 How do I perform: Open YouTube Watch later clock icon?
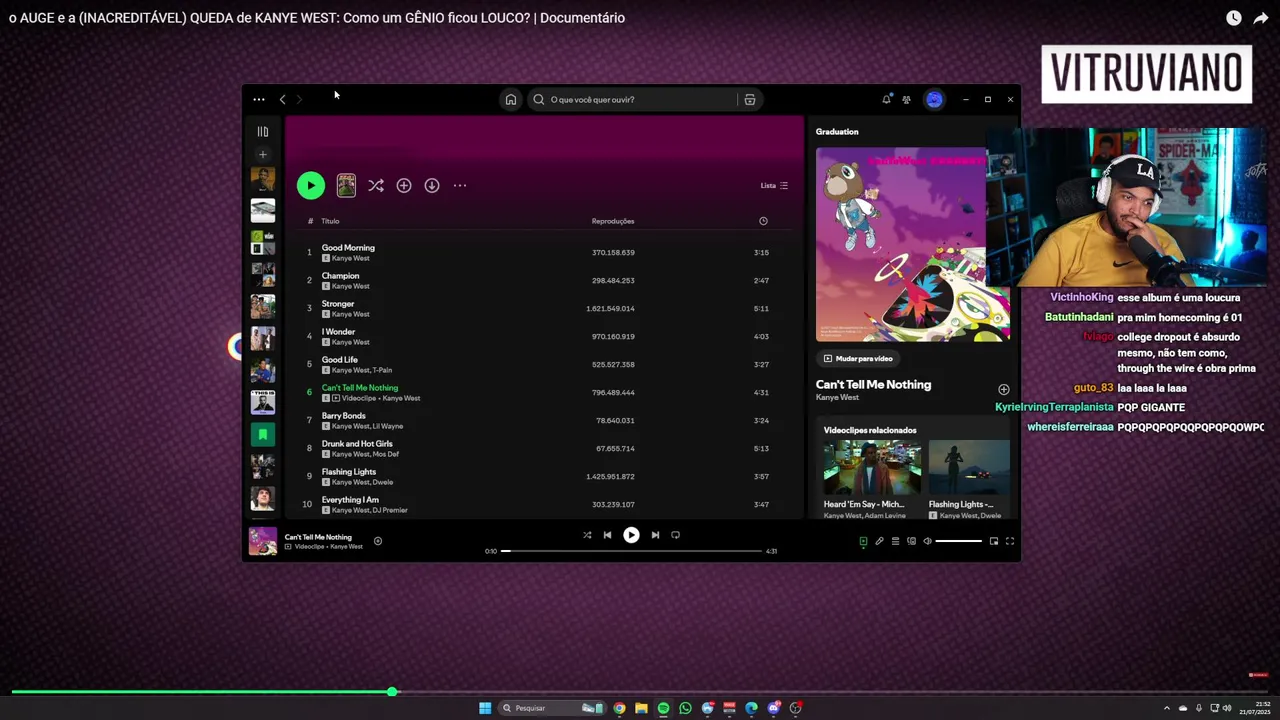(x=1234, y=18)
